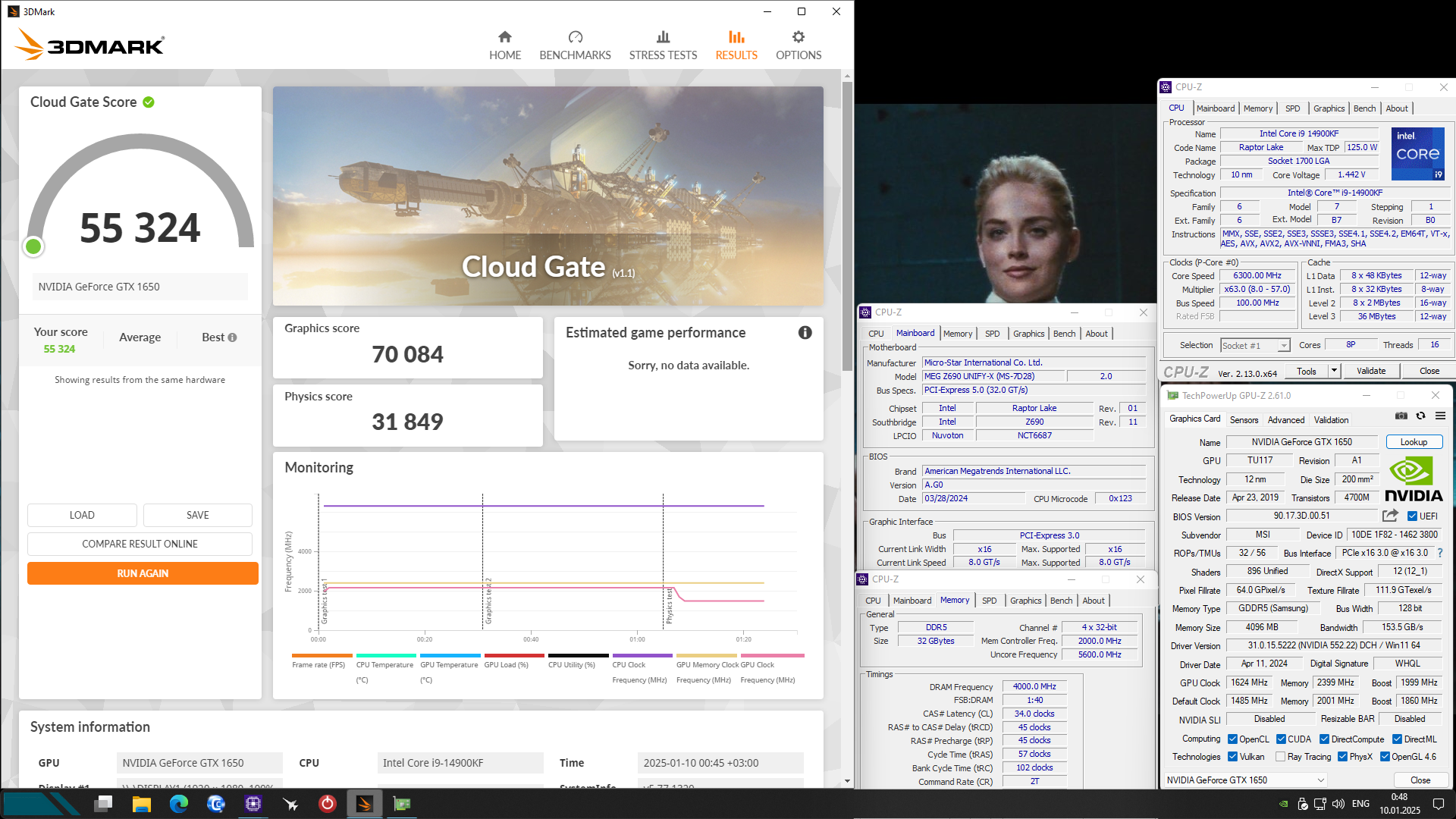Click the Bus Interface question mark in GPU-Z

tap(1440, 553)
